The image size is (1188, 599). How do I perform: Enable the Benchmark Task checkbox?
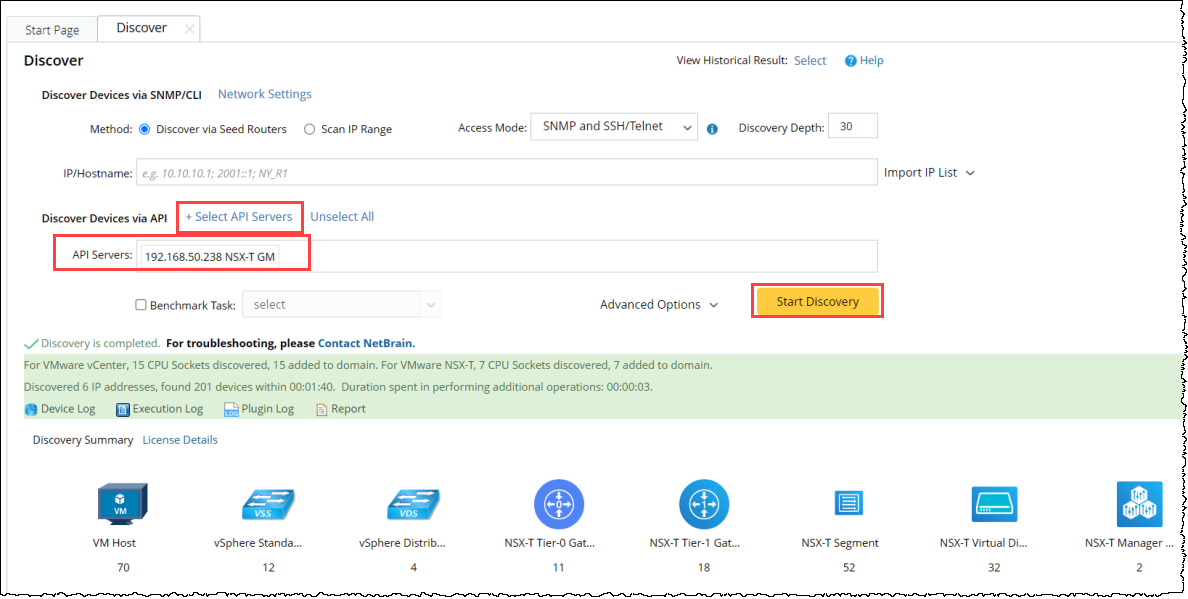pos(141,305)
